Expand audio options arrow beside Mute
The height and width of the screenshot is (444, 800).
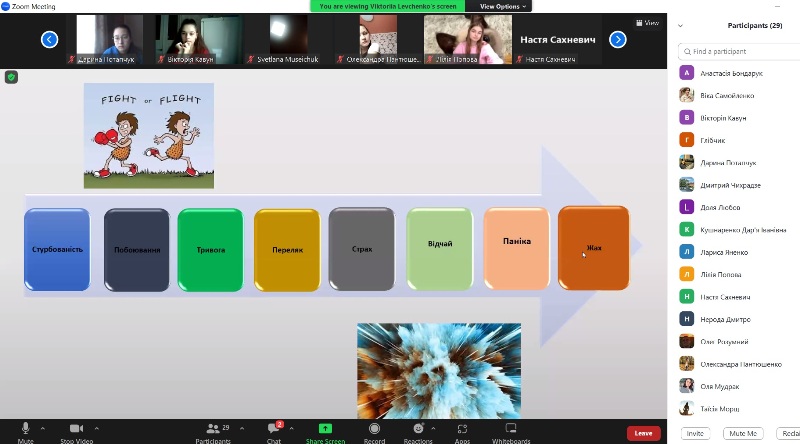click(43, 428)
